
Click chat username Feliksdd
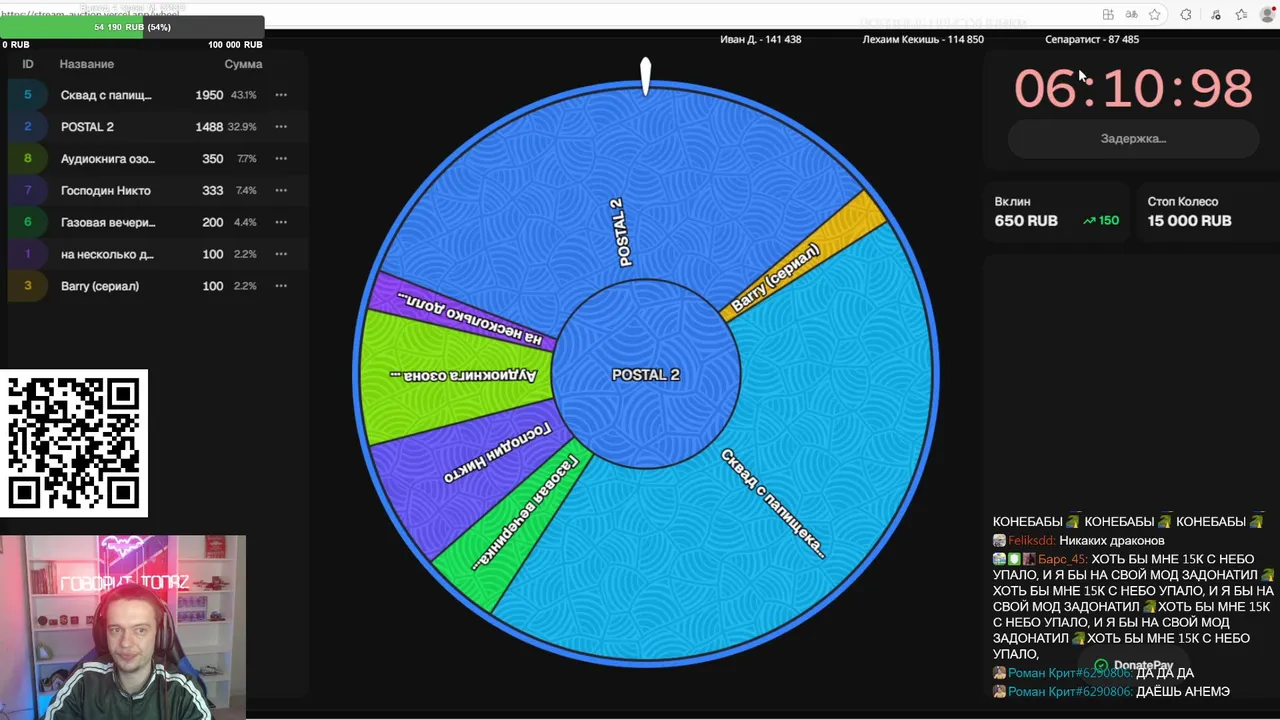(1031, 541)
